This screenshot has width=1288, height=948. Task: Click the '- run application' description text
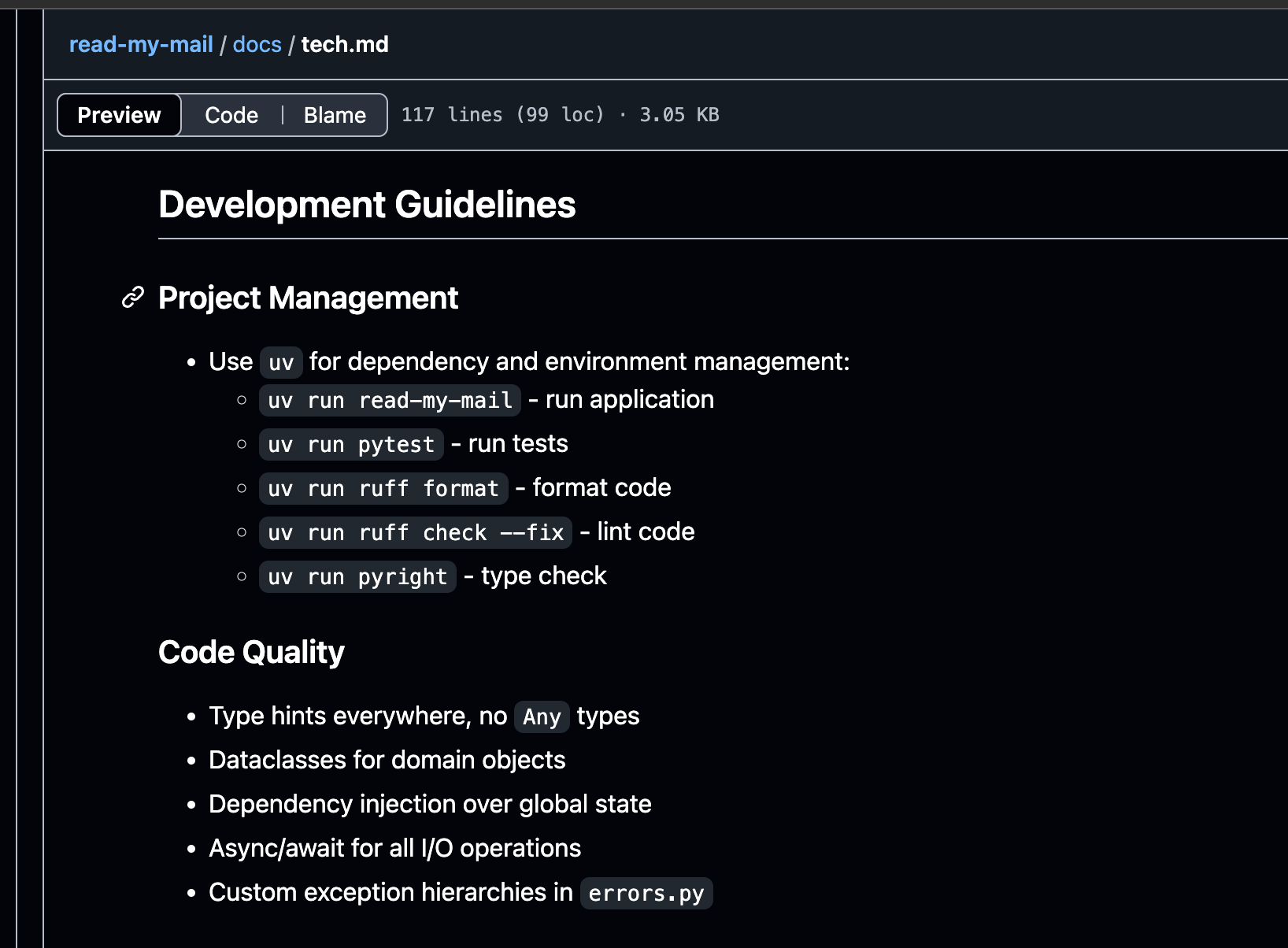click(x=621, y=400)
